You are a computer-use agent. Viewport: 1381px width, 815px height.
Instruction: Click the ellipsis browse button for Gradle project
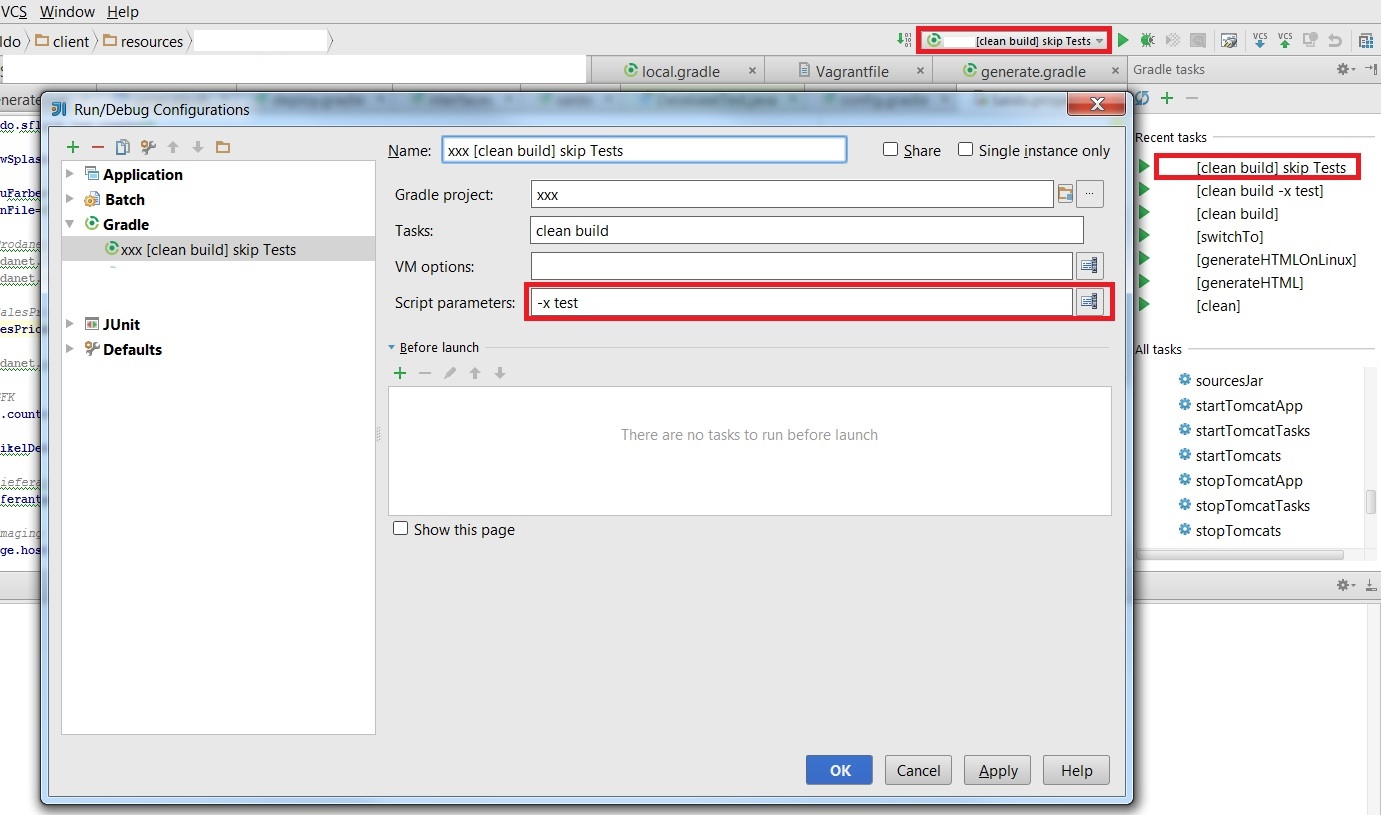(1090, 194)
